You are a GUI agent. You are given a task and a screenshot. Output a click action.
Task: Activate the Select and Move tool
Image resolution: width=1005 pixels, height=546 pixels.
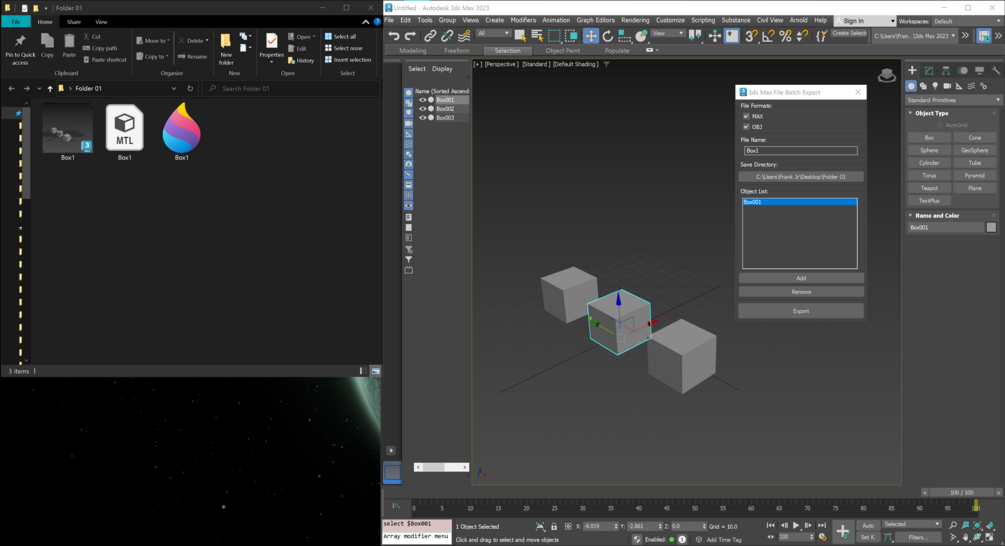coord(591,36)
